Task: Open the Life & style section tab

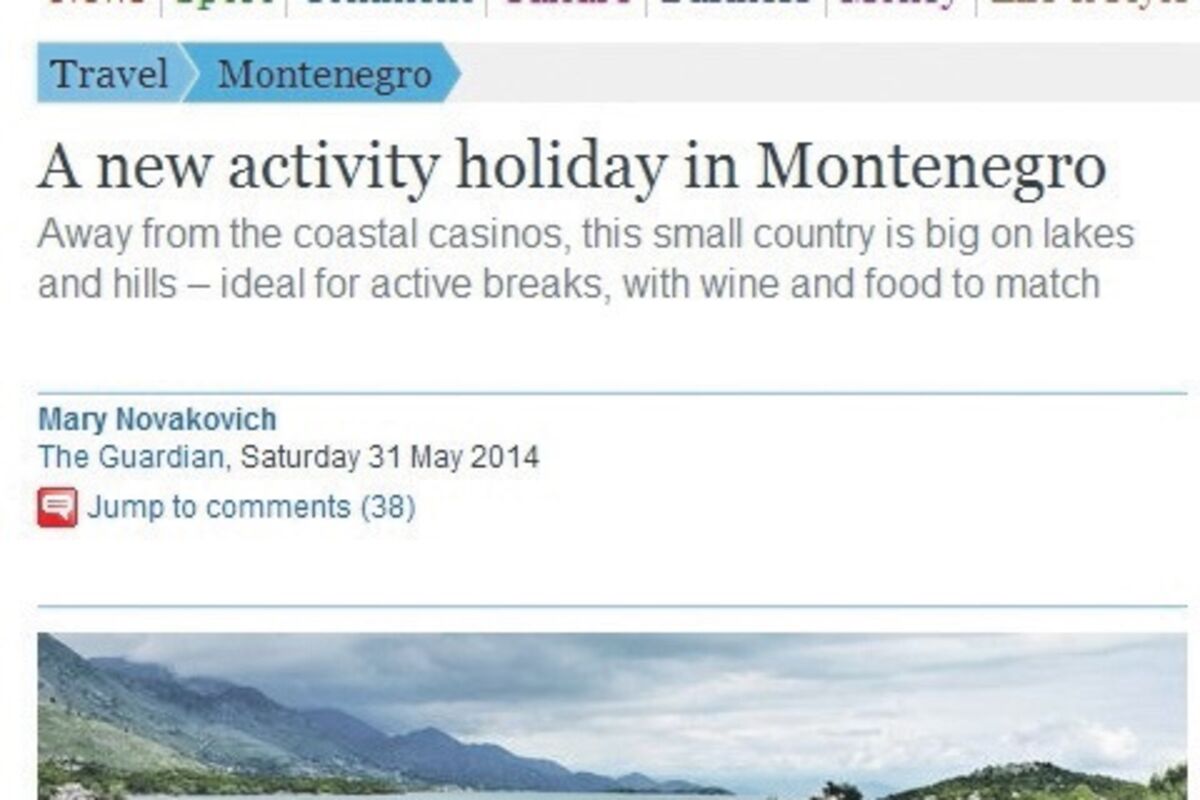Action: 1090,4
